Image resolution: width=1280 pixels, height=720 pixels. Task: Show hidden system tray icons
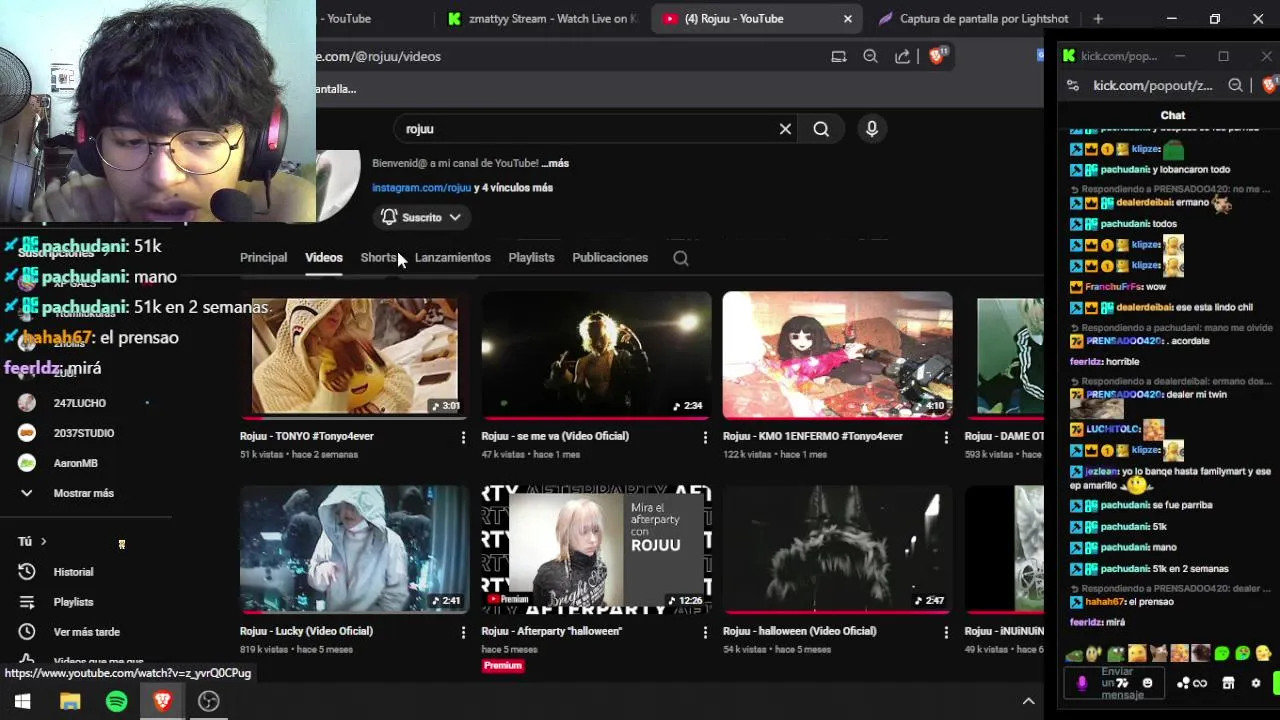click(x=1028, y=702)
